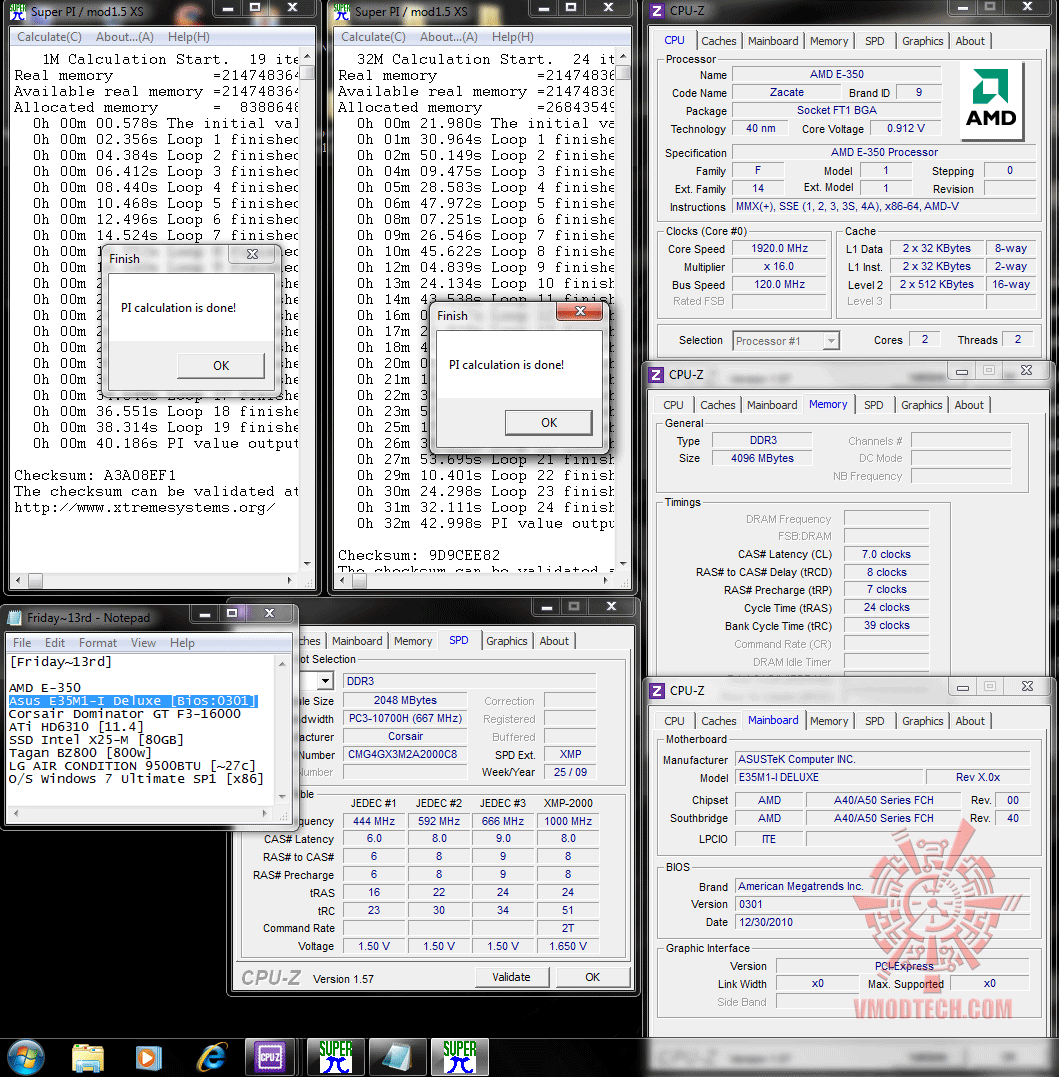Screen dimensions: 1059x1077
Task: Click vertical scrollbar down arrow in 1M Super PI
Action: point(307,564)
